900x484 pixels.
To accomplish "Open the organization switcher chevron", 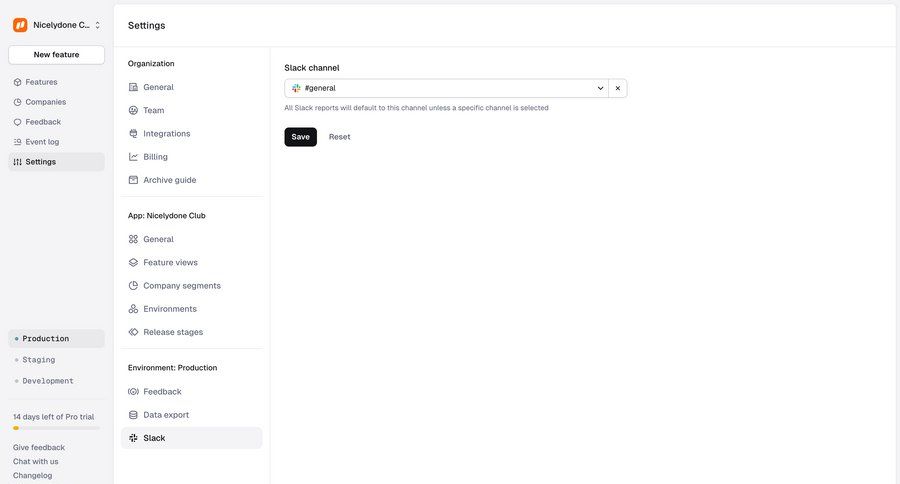I will (x=97, y=25).
